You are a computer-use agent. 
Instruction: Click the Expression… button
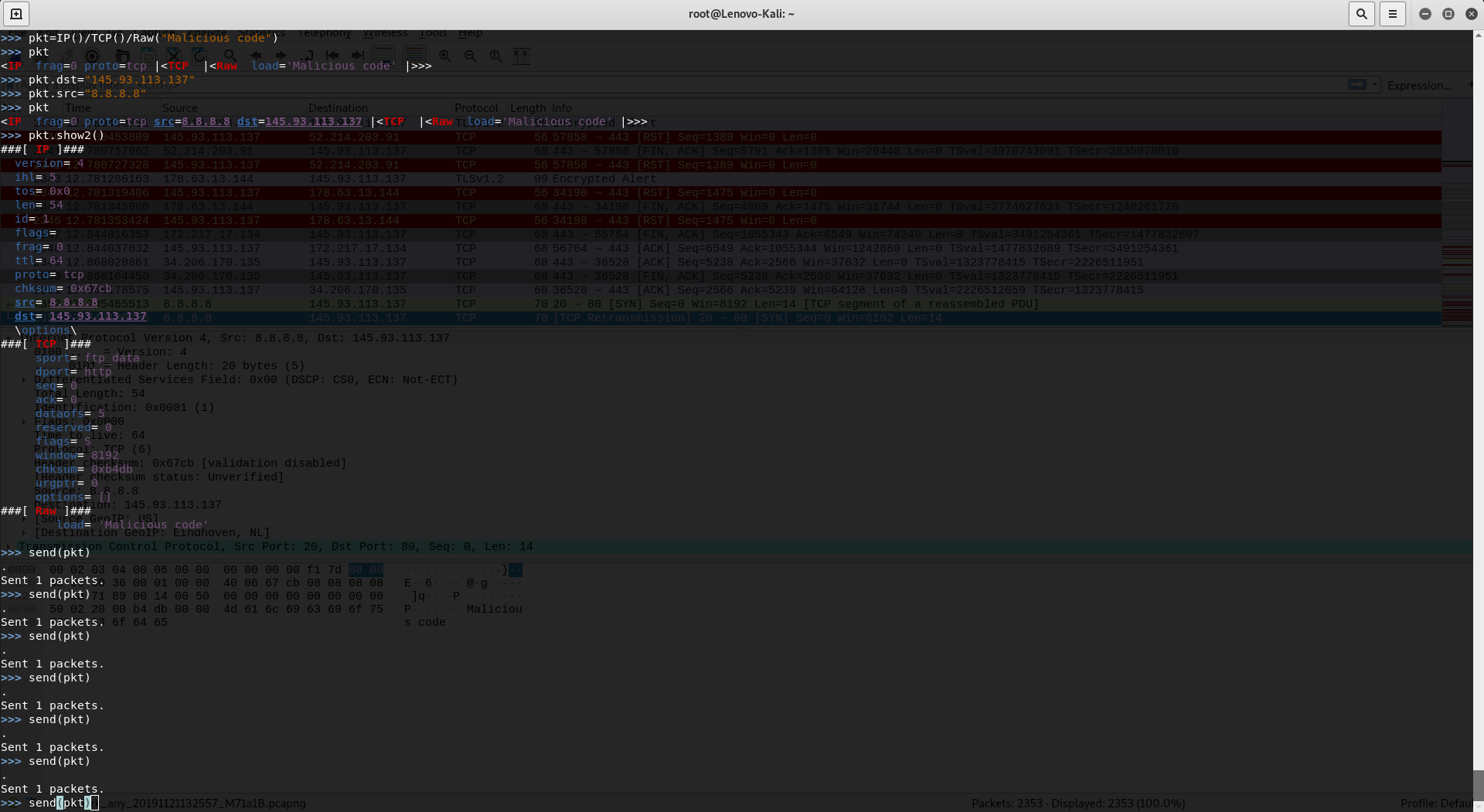click(x=1418, y=85)
